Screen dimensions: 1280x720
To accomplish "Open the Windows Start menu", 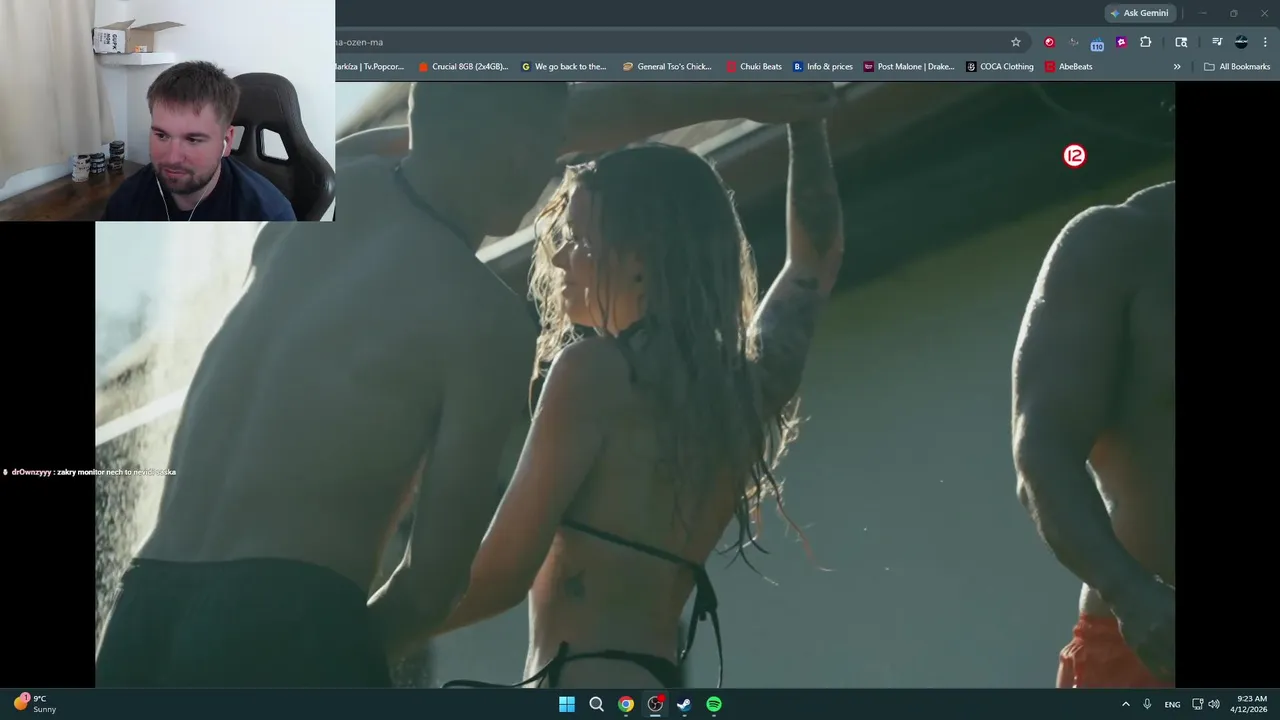I will (567, 704).
